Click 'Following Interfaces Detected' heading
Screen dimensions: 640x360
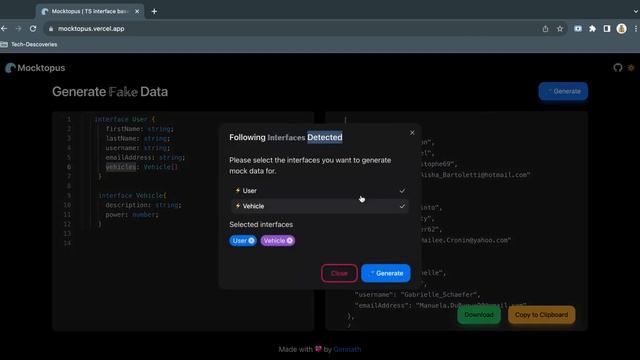coord(286,138)
